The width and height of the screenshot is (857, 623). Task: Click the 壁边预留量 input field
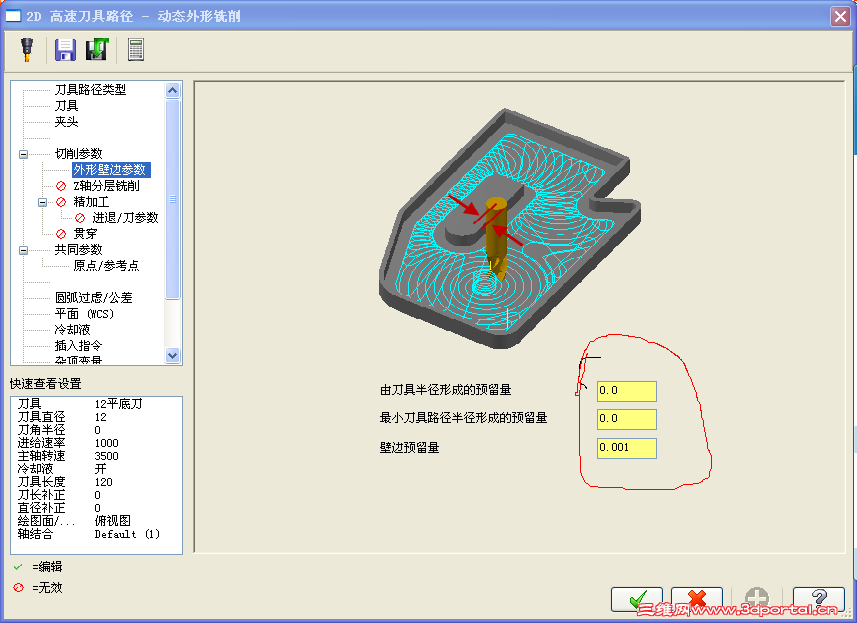pyautogui.click(x=625, y=448)
